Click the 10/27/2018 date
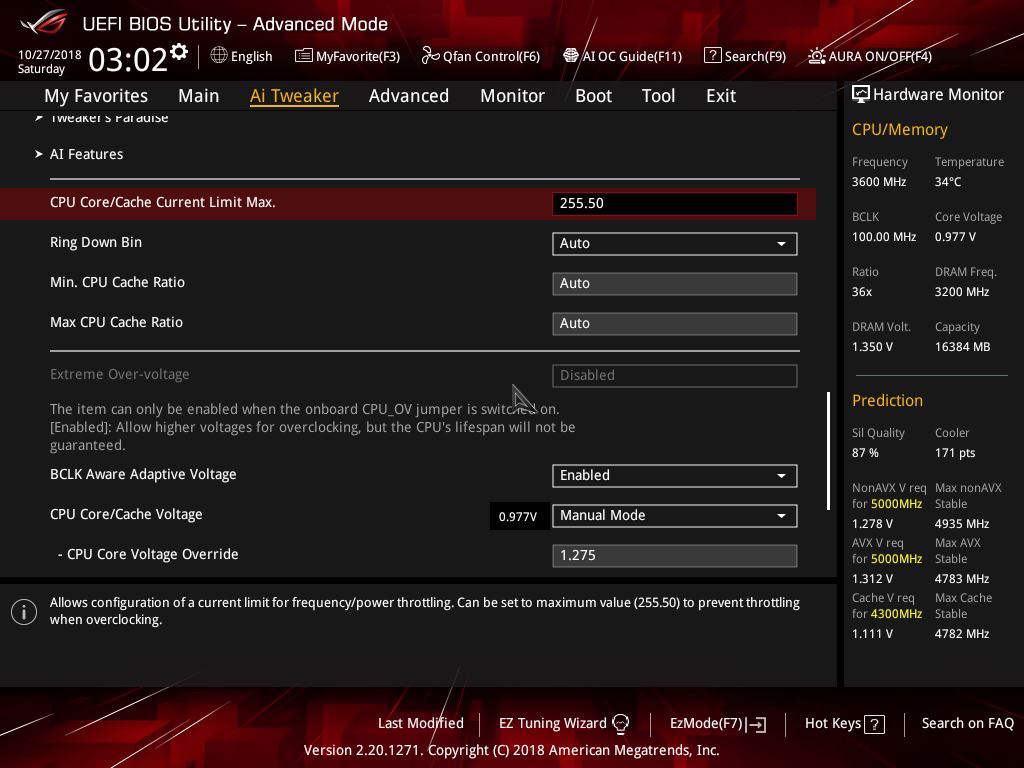The height and width of the screenshot is (768, 1024). tap(50, 54)
